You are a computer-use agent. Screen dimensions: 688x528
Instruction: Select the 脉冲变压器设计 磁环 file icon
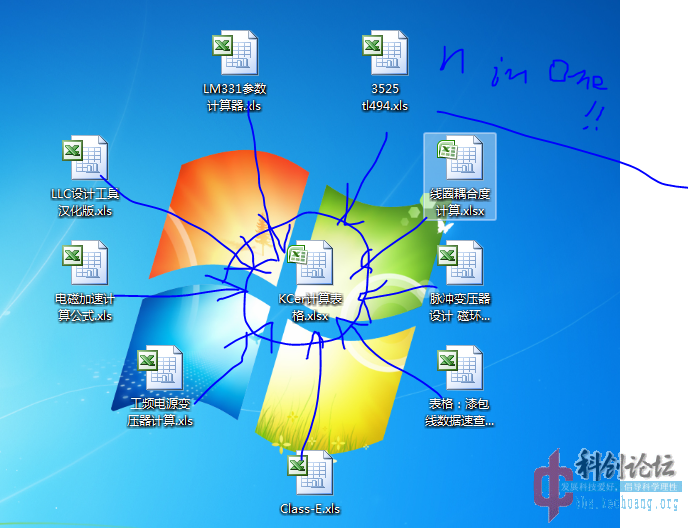click(x=460, y=263)
